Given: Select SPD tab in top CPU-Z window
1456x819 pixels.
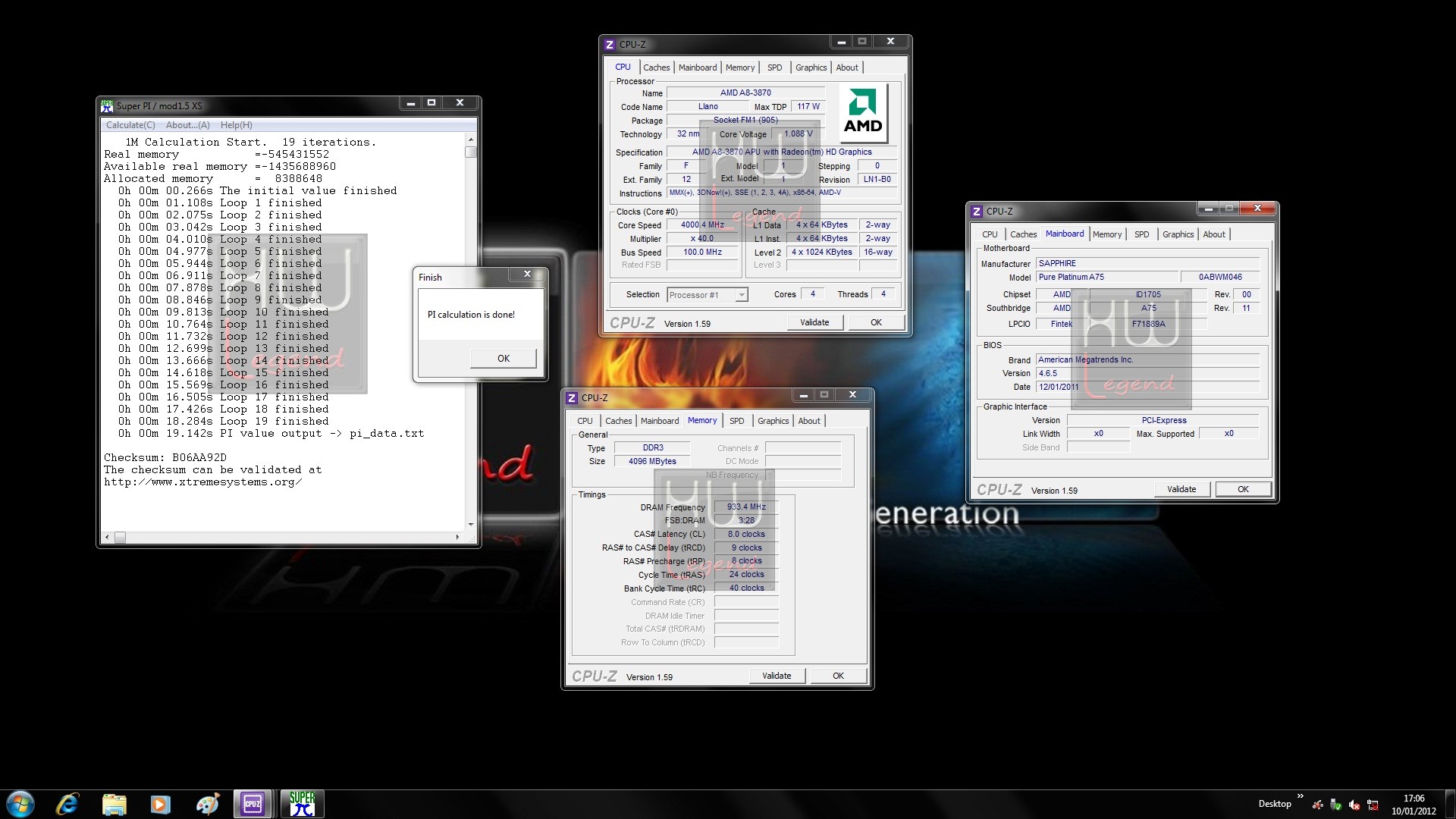Looking at the screenshot, I should (x=774, y=67).
